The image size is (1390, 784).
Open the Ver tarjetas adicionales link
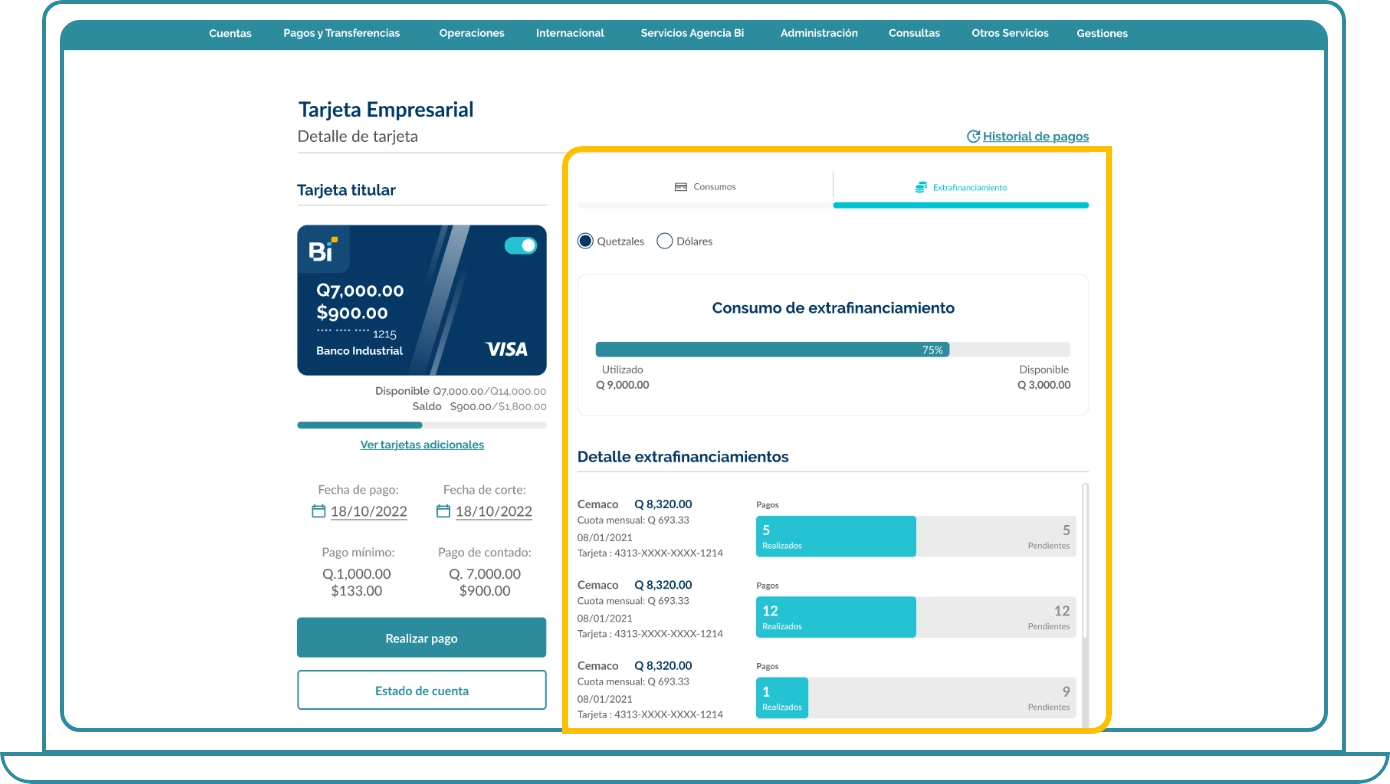pos(422,444)
